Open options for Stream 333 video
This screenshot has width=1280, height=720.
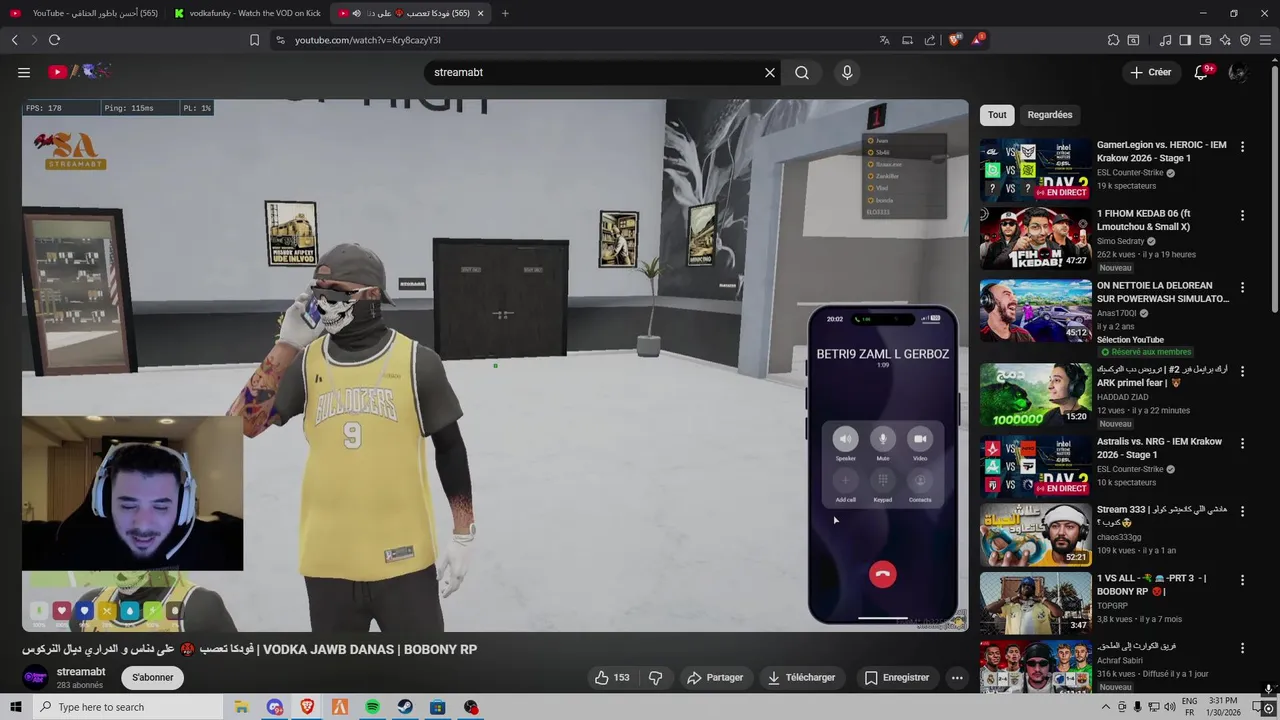click(x=1242, y=511)
